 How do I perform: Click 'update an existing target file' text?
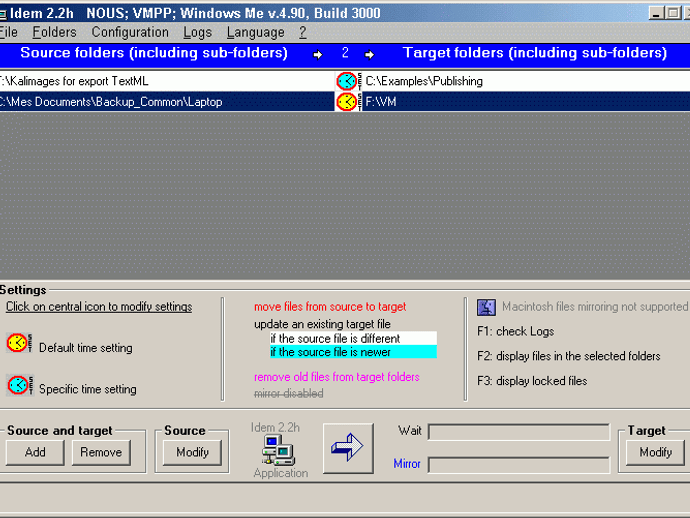pos(322,324)
